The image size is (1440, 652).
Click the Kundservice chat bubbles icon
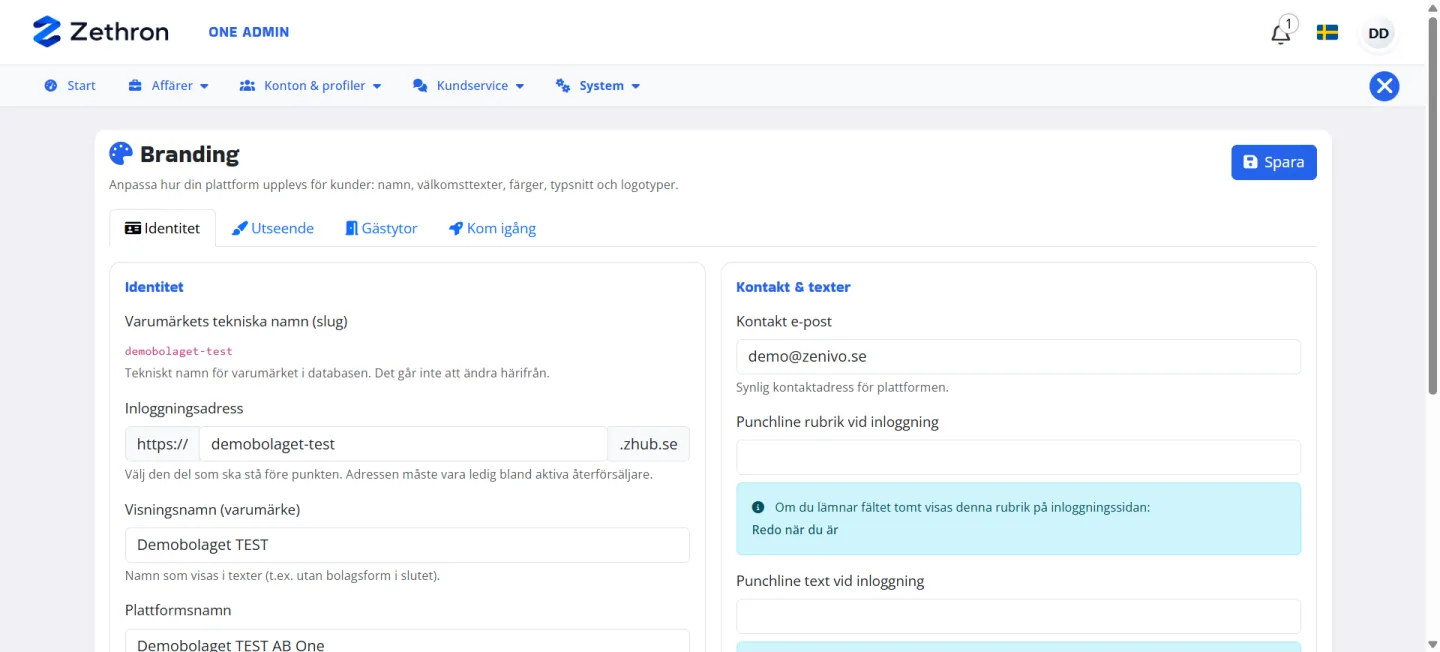(420, 86)
